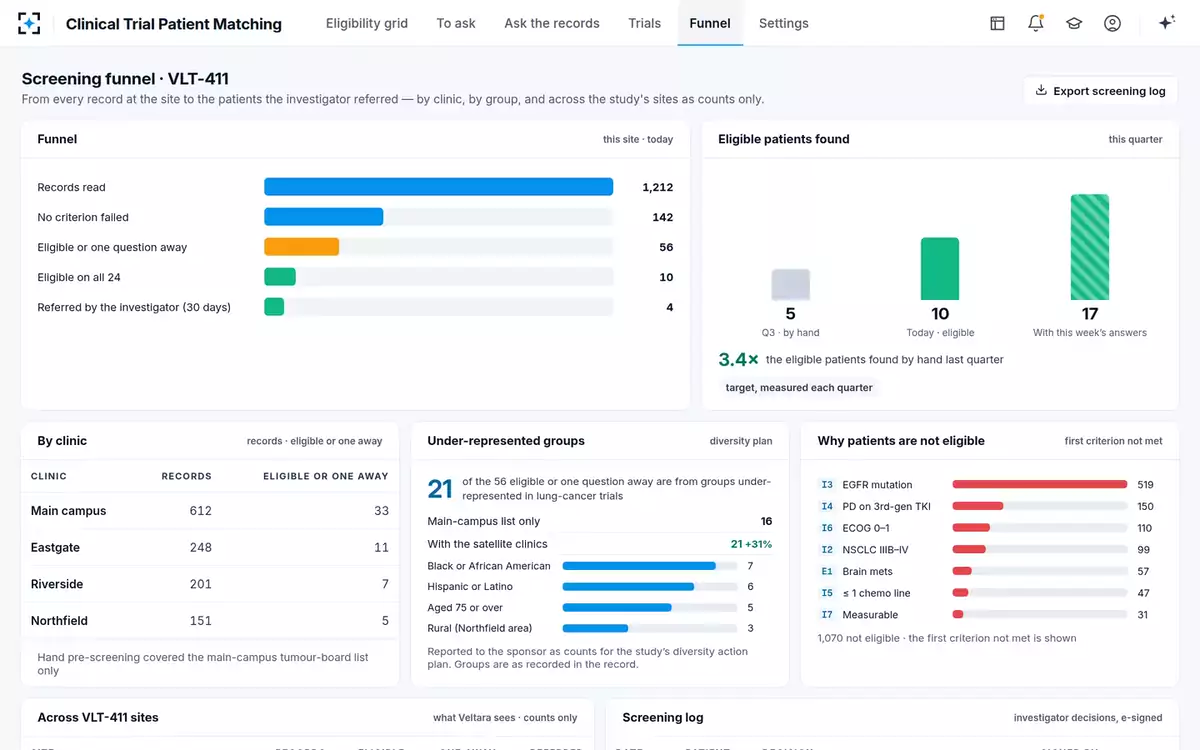Click the I3 EGFR mutation criterion badge

(827, 485)
